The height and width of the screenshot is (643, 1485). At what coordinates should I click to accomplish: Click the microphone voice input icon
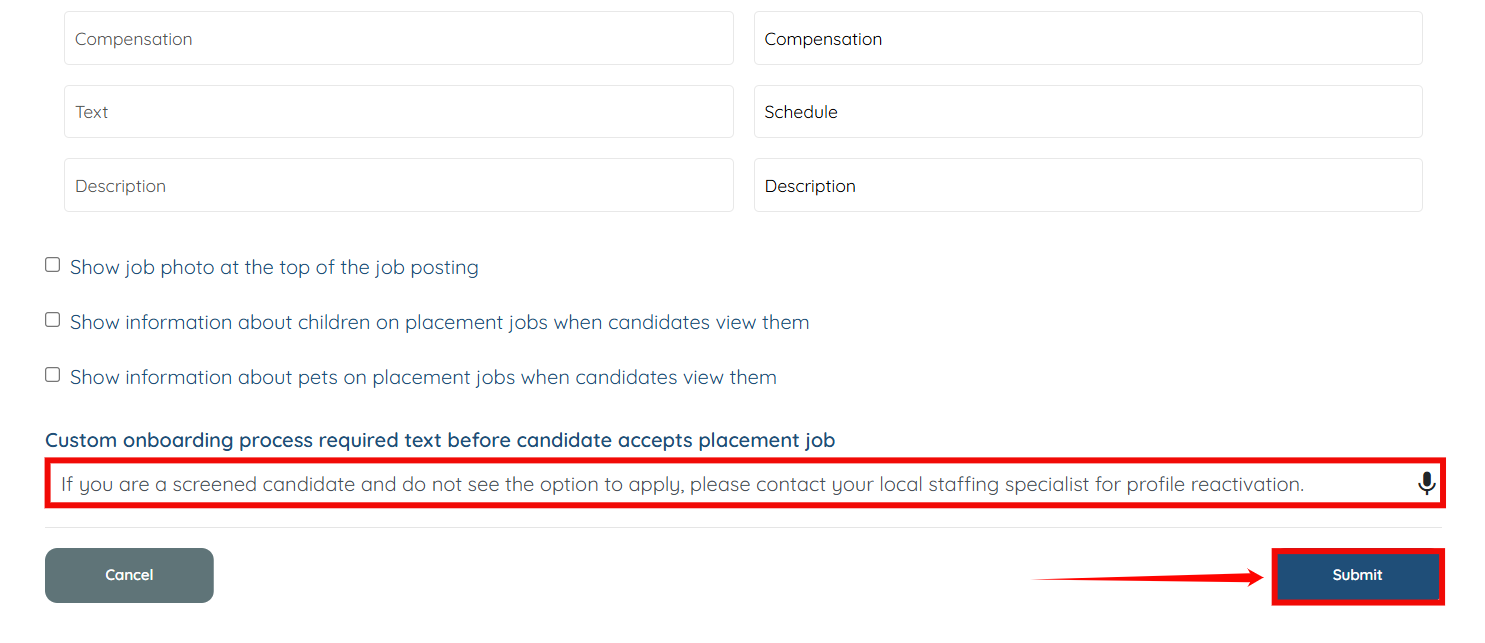(x=1426, y=484)
